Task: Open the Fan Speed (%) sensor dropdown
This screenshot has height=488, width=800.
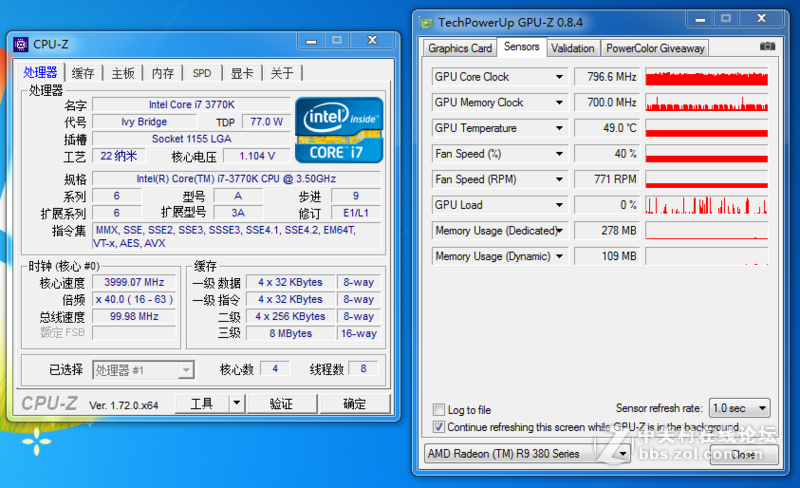Action: coord(559,154)
